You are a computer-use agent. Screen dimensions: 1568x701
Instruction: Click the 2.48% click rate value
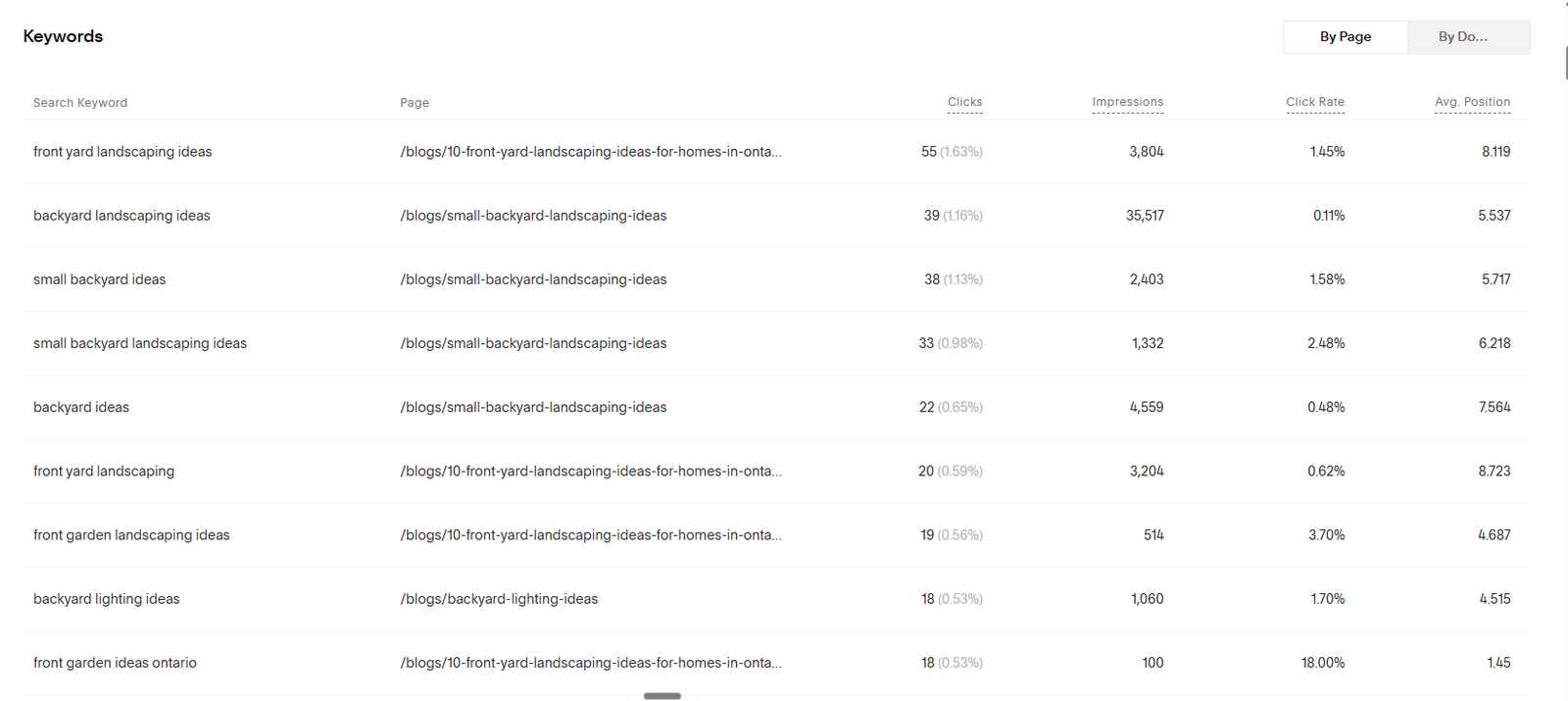point(1326,343)
